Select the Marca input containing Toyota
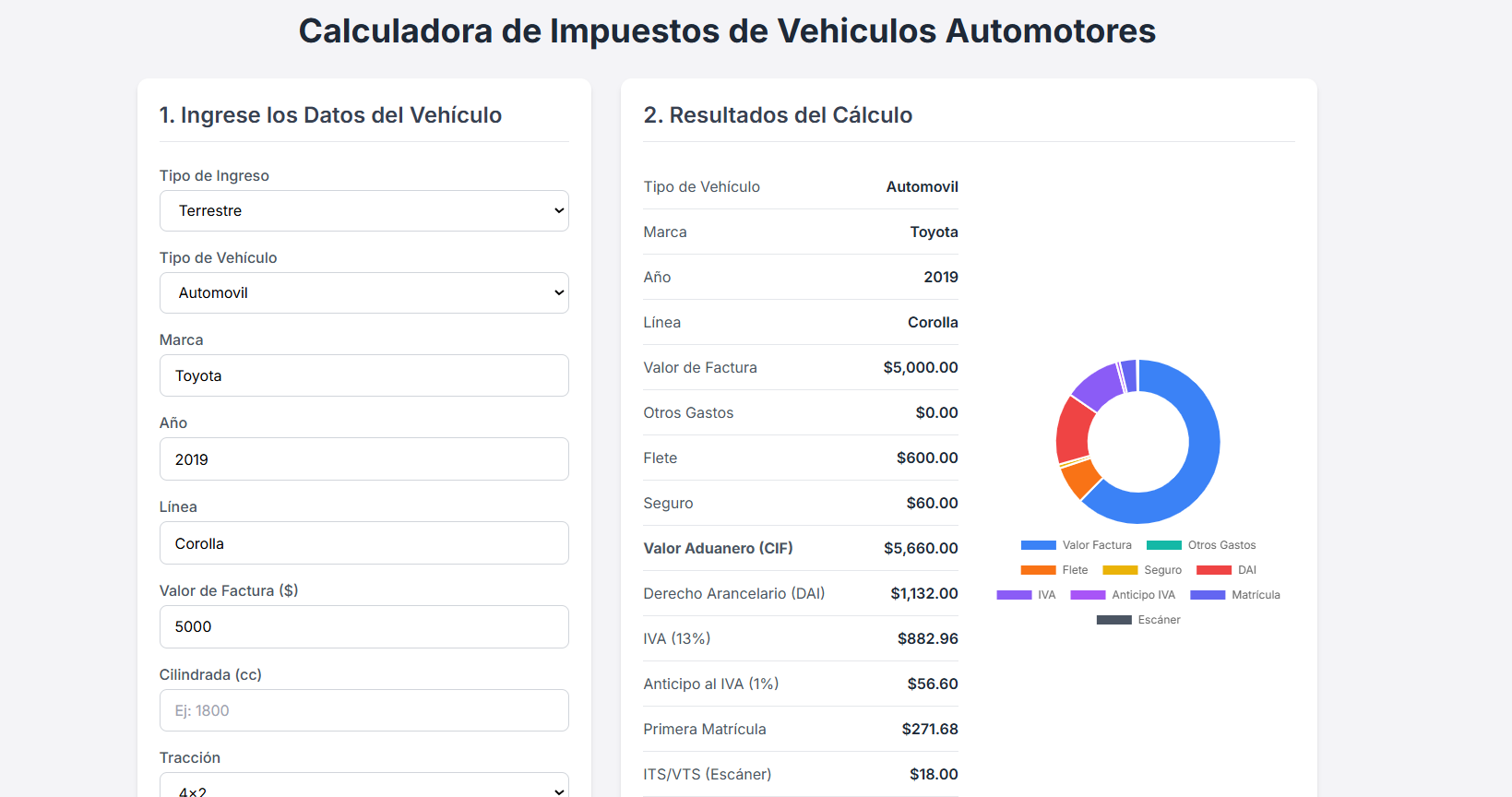The image size is (1512, 797). pyautogui.click(x=363, y=375)
